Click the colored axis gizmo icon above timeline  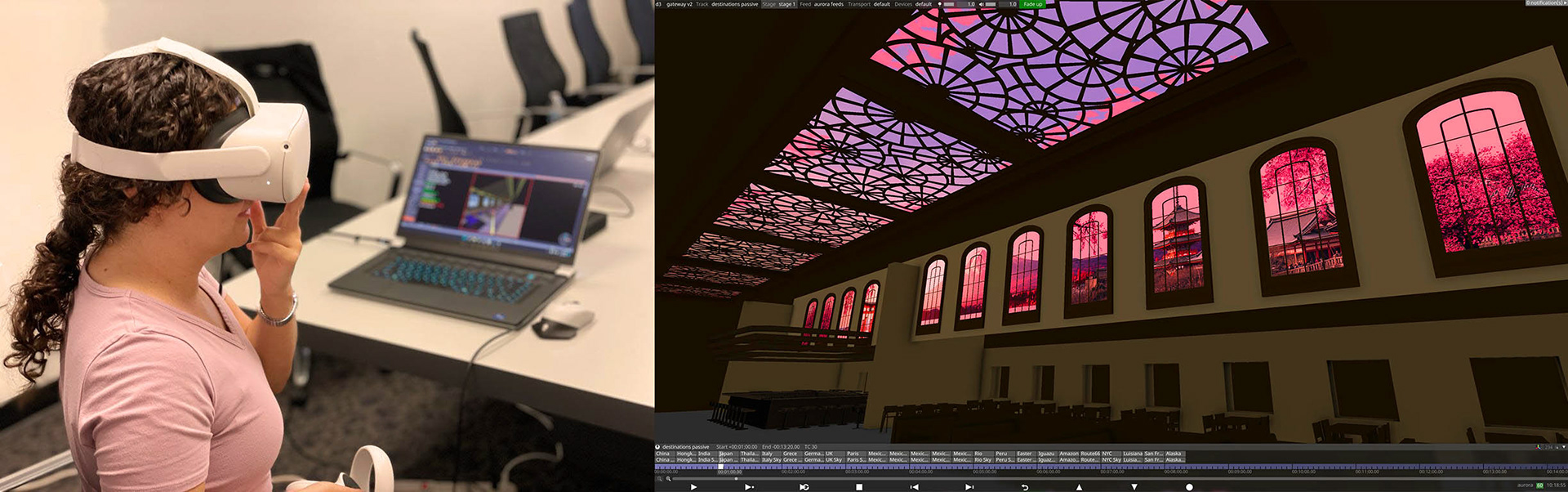[1539, 447]
